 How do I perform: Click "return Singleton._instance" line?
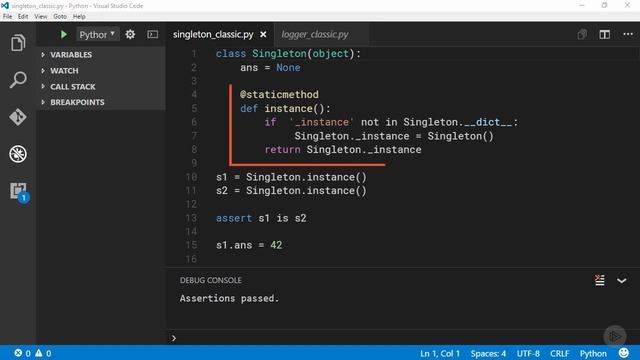tap(343, 150)
